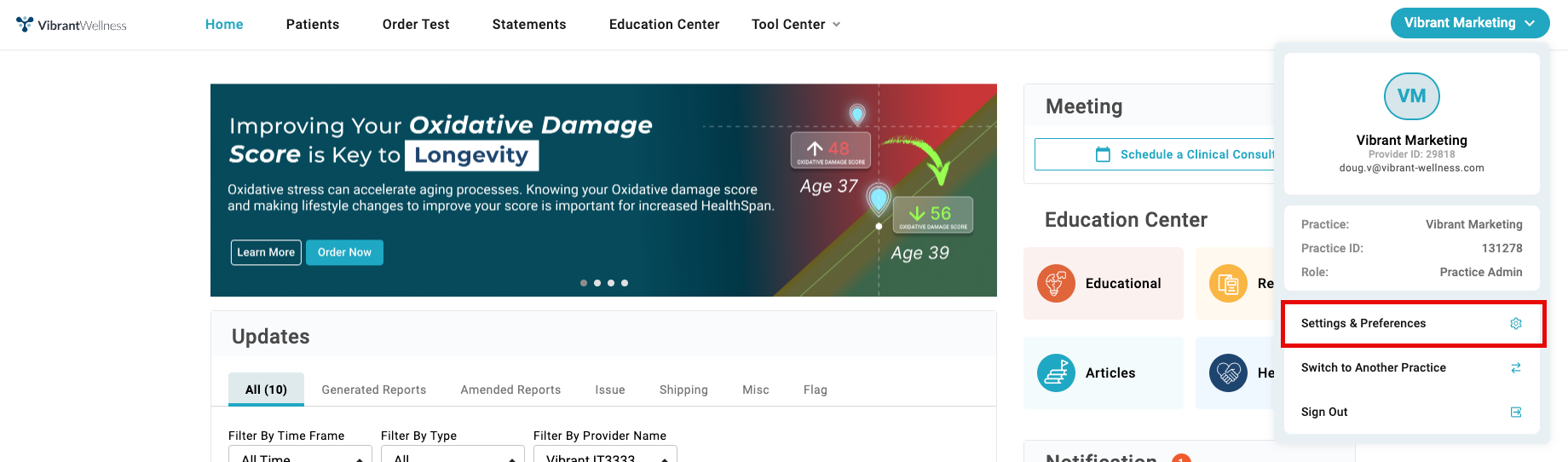Click the Switch to Another Practice arrows icon
Screen dimensions: 1568x462
pos(1516,368)
